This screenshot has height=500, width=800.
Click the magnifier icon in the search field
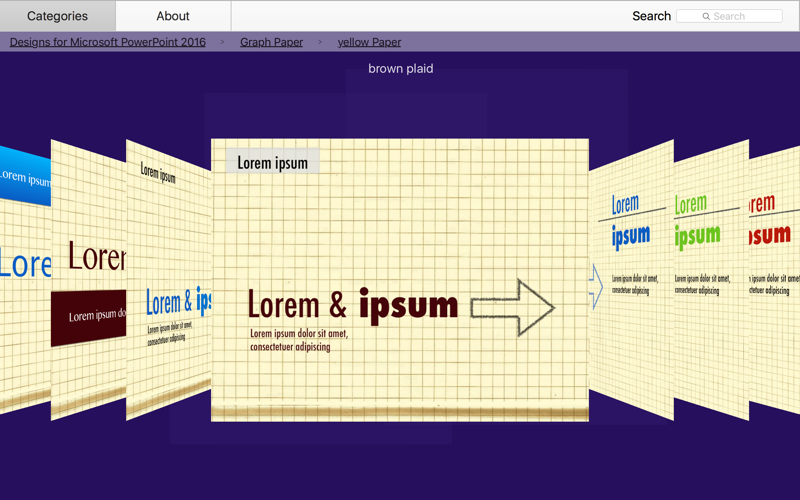(x=706, y=16)
